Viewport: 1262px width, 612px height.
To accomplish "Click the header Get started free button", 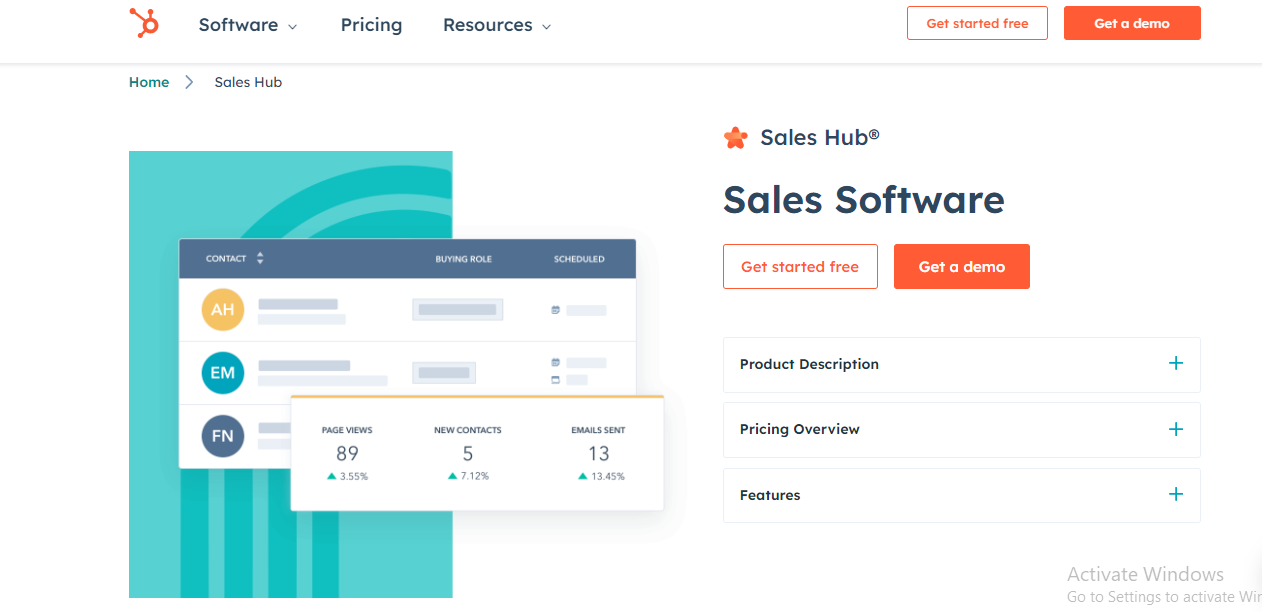I will tap(977, 23).
